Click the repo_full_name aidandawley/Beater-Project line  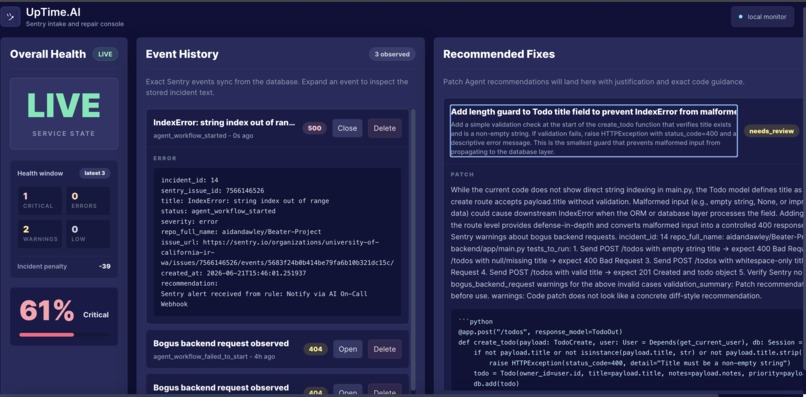pyautogui.click(x=241, y=232)
